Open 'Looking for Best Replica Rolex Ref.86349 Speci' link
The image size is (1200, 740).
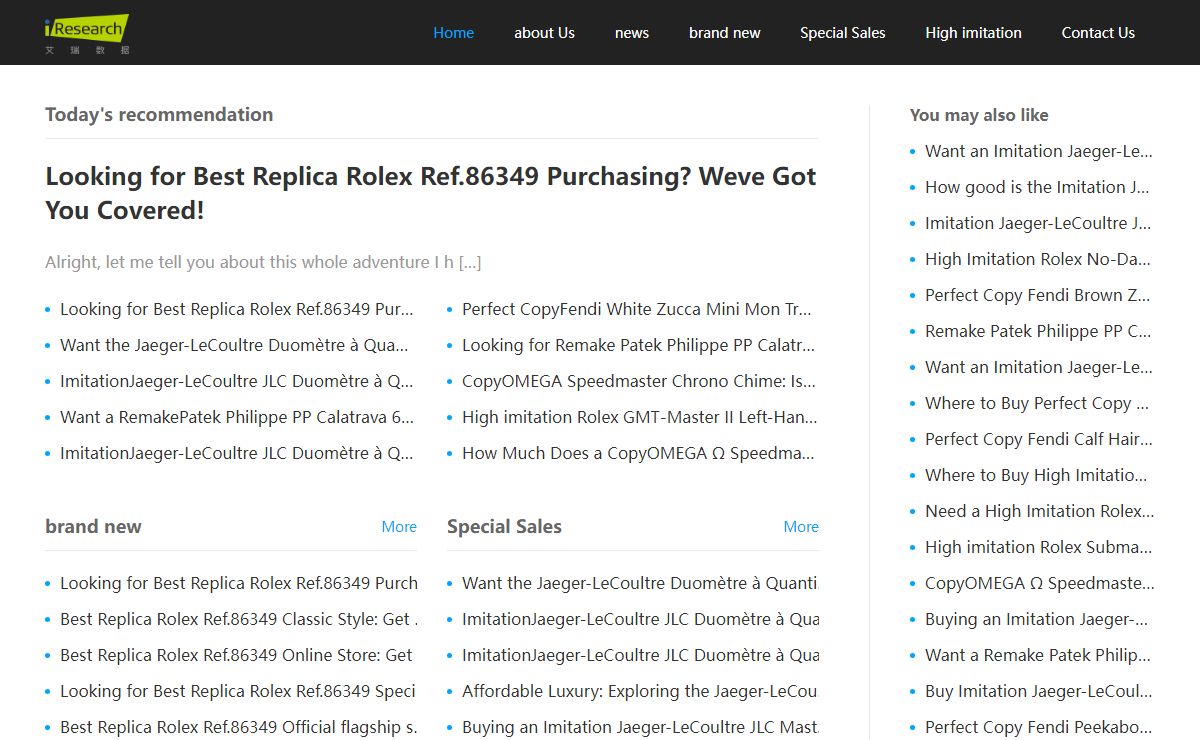pyautogui.click(x=238, y=691)
